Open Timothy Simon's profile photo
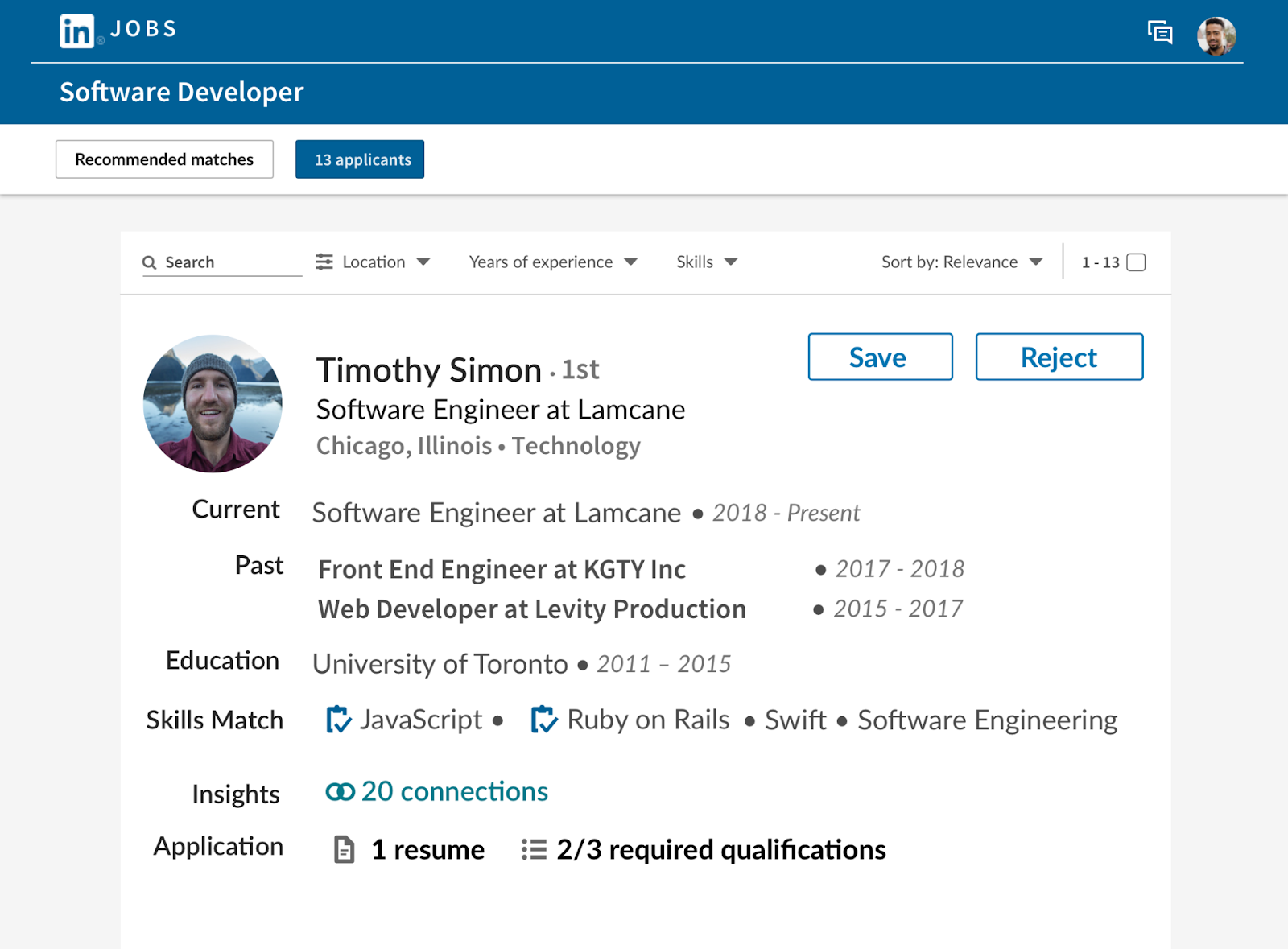1288x949 pixels. point(213,403)
